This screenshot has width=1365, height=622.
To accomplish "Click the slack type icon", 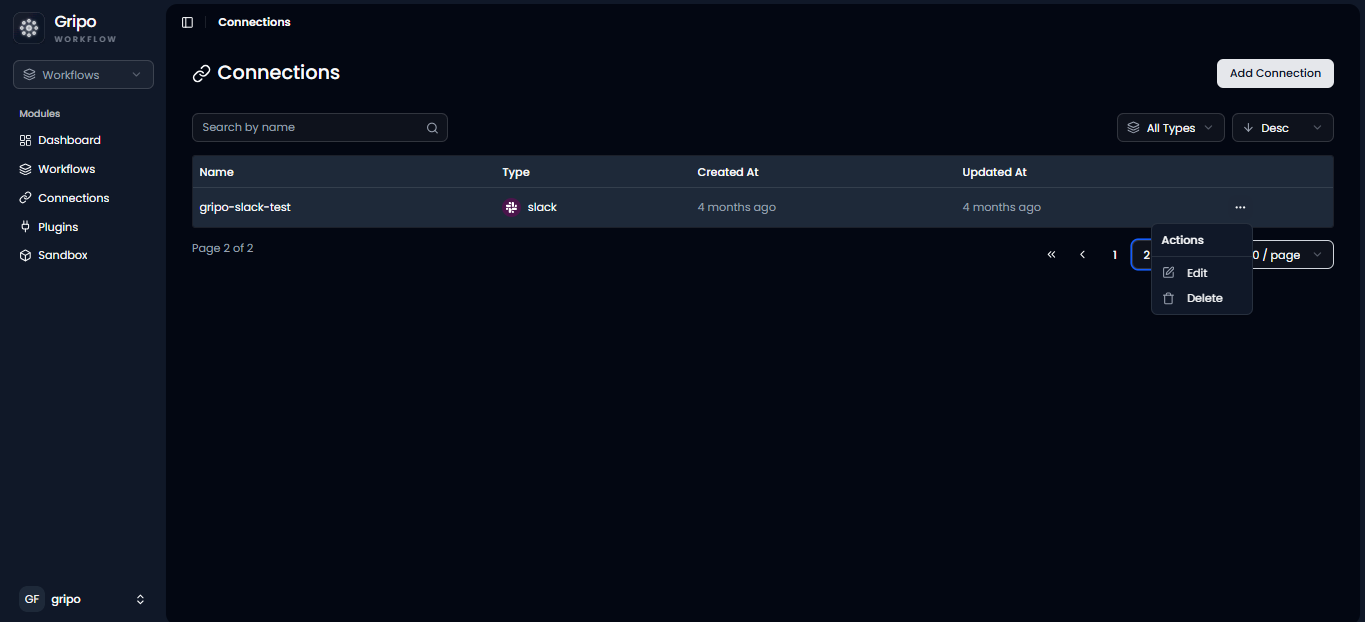I will point(512,207).
